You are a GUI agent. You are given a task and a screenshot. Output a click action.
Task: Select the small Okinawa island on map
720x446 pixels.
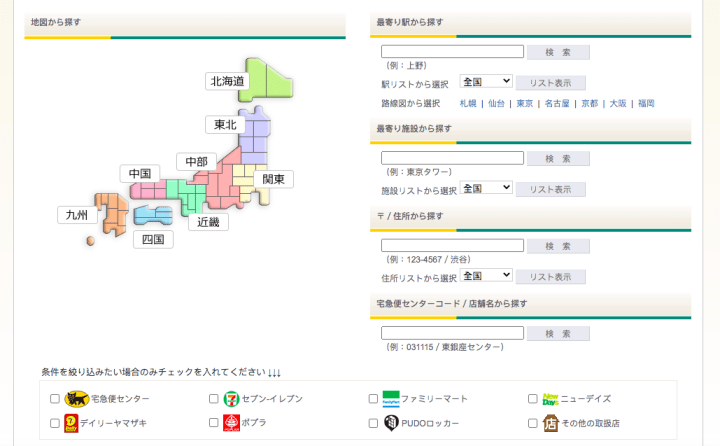pos(90,241)
